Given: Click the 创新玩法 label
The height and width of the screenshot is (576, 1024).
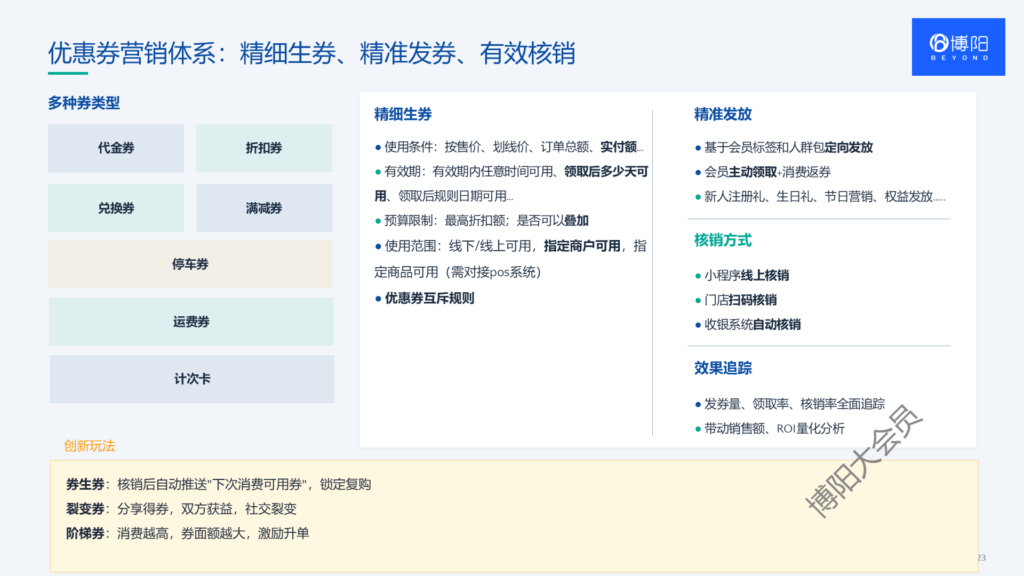Looking at the screenshot, I should point(89,446).
